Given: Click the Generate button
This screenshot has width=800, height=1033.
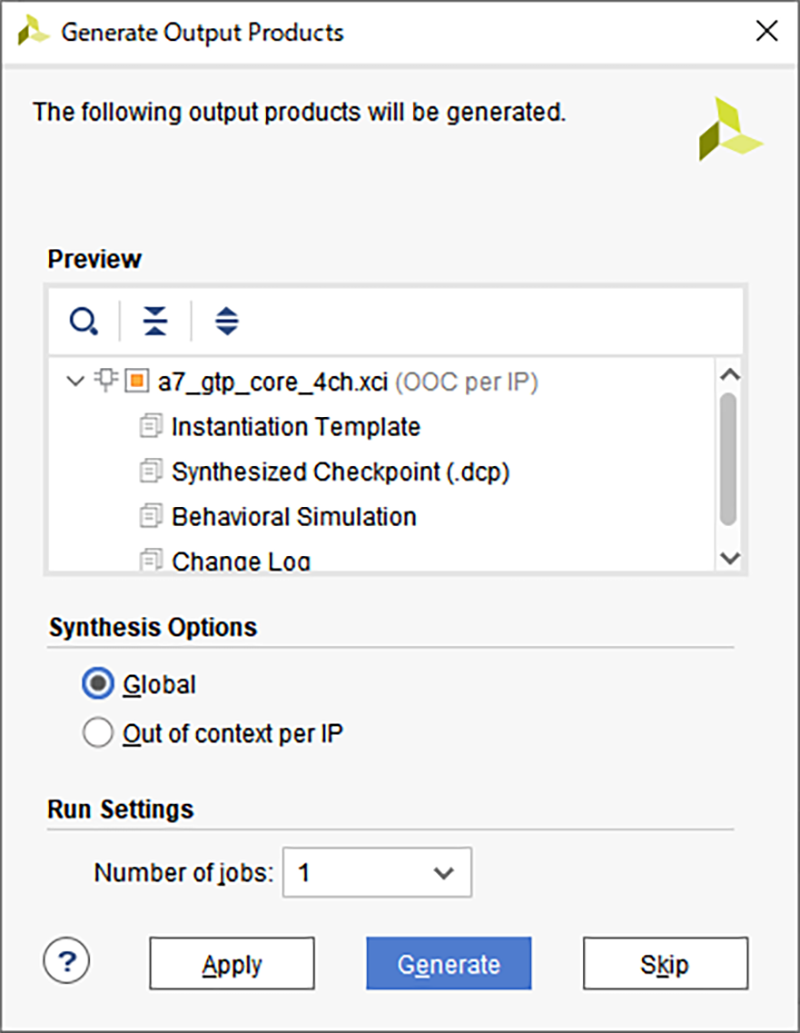Looking at the screenshot, I should (449, 963).
